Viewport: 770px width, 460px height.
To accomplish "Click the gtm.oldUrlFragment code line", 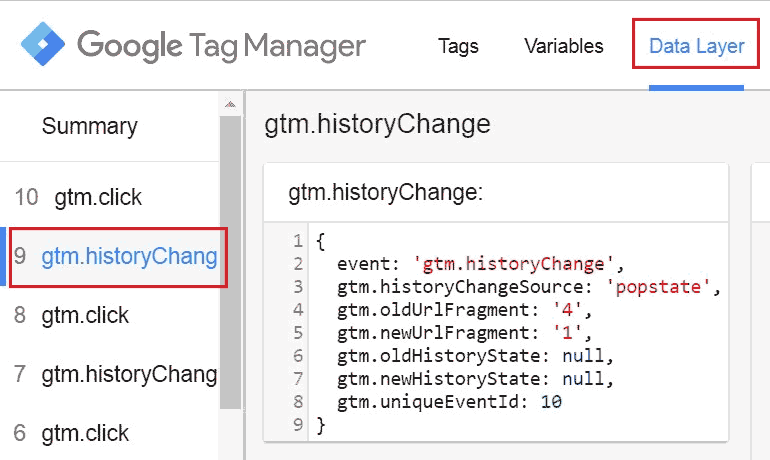I will tap(462, 310).
